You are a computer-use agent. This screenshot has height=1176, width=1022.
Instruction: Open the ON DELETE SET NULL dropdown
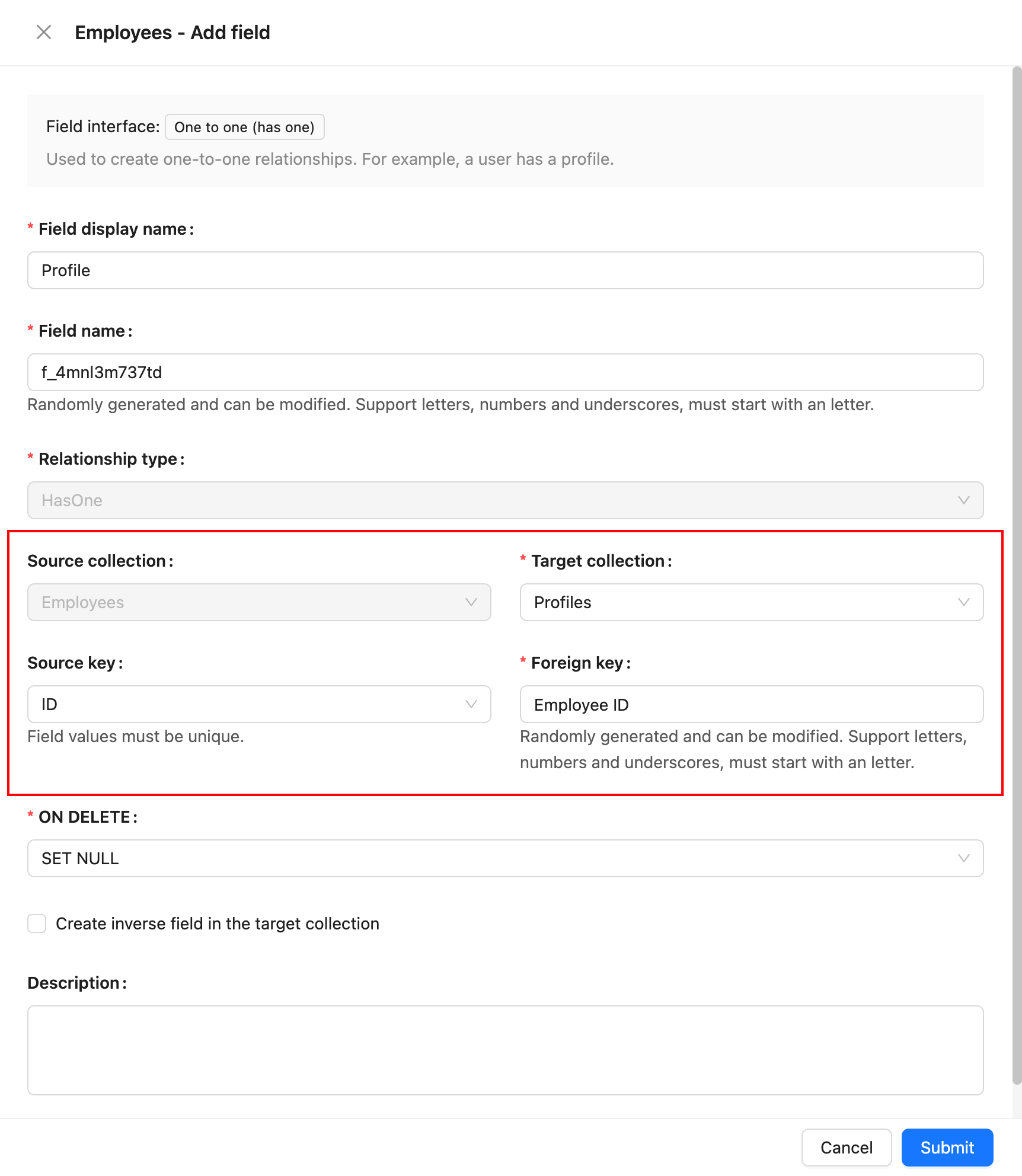[498, 858]
